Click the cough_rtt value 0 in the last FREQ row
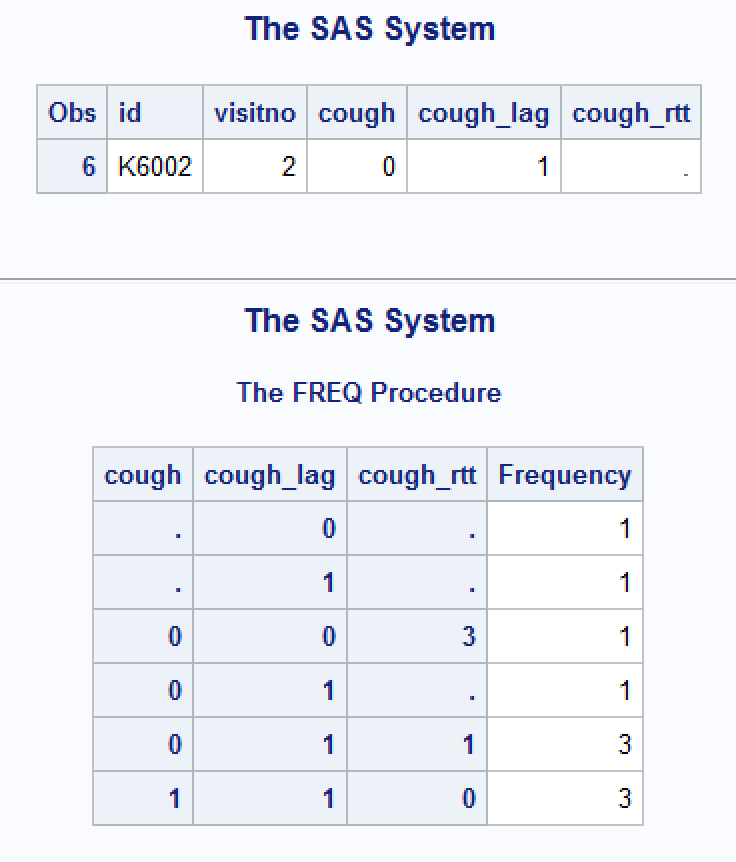736x862 pixels. pyautogui.click(x=417, y=799)
